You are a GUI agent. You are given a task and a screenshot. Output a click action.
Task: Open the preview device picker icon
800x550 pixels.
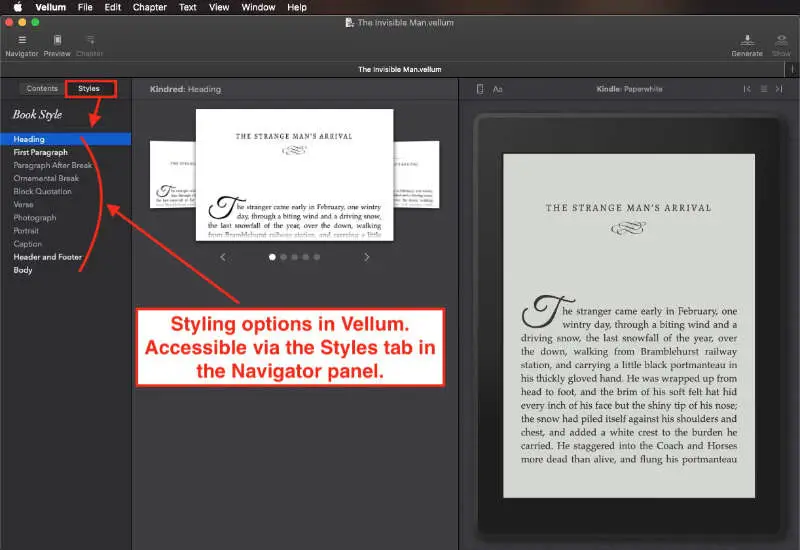[x=480, y=89]
